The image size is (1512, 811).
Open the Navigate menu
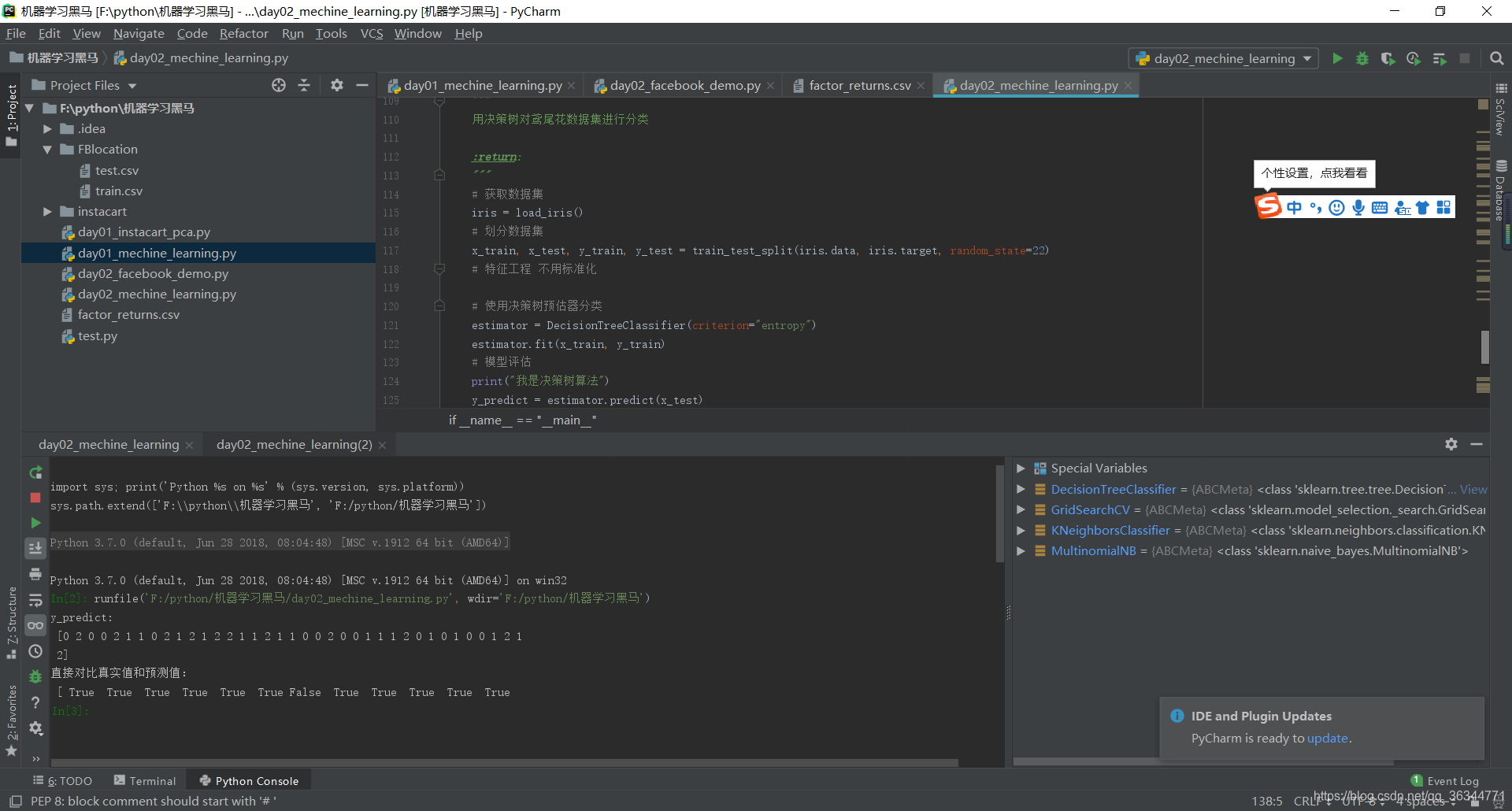[139, 33]
